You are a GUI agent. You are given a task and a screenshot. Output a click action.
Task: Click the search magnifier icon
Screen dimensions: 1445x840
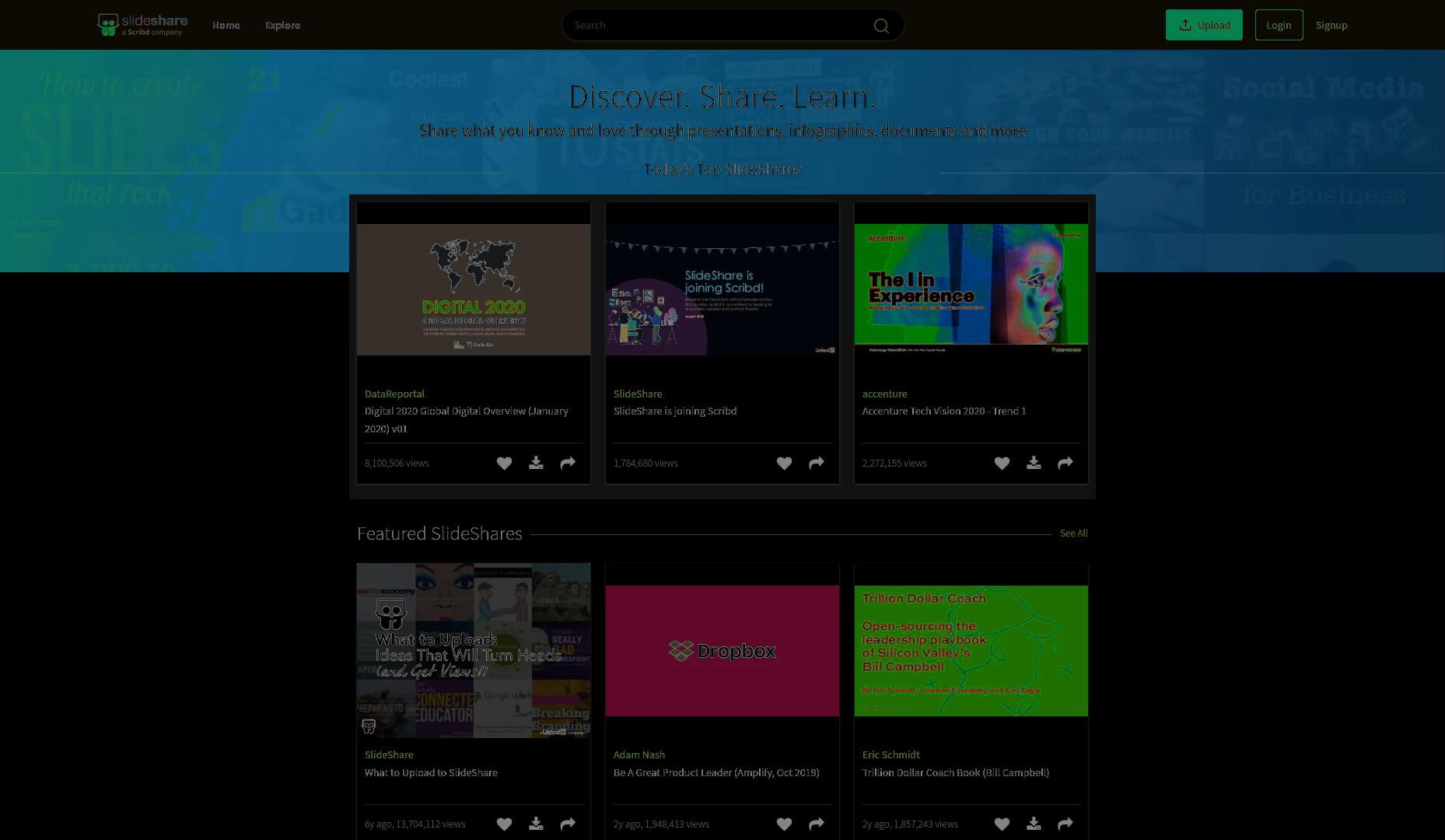click(881, 26)
